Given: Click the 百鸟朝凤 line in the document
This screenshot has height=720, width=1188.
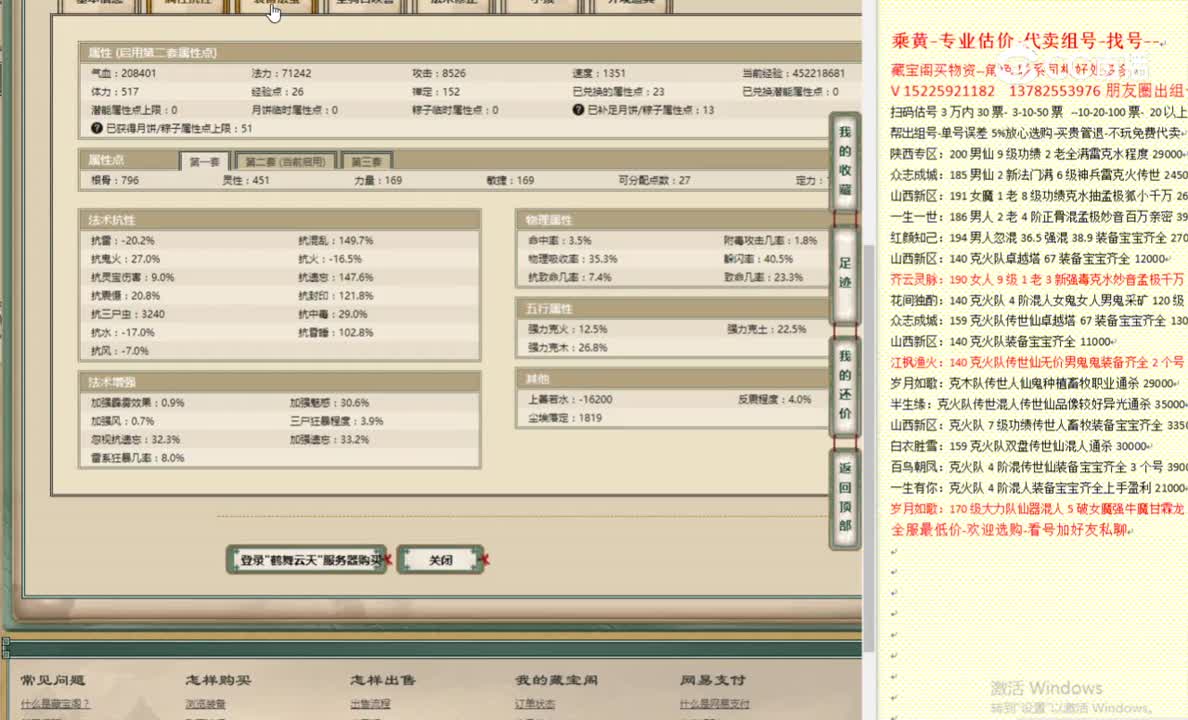Looking at the screenshot, I should (x=1038, y=467).
